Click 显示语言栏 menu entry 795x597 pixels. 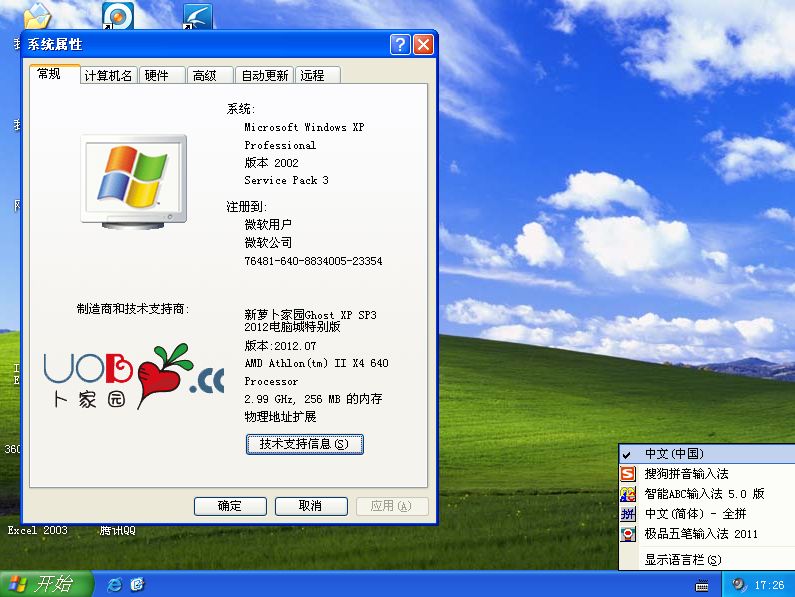[x=707, y=559]
